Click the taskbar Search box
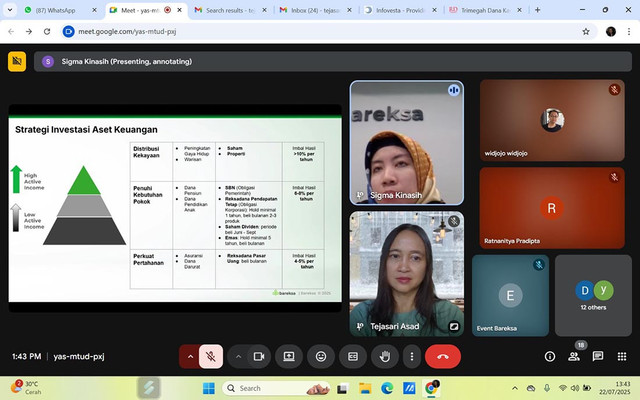640x400 pixels. [276, 388]
